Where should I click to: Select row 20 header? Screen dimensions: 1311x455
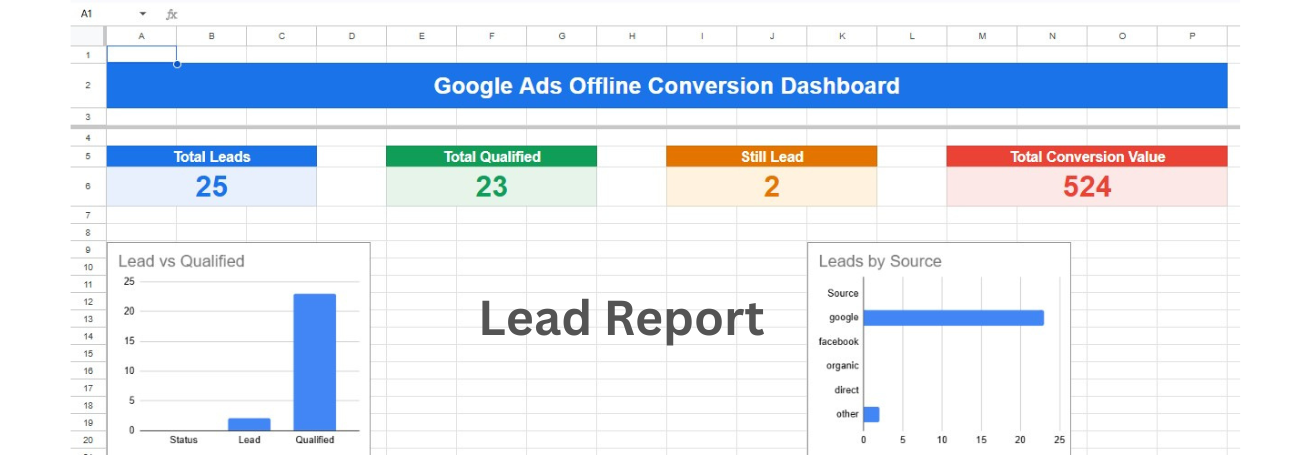click(88, 440)
